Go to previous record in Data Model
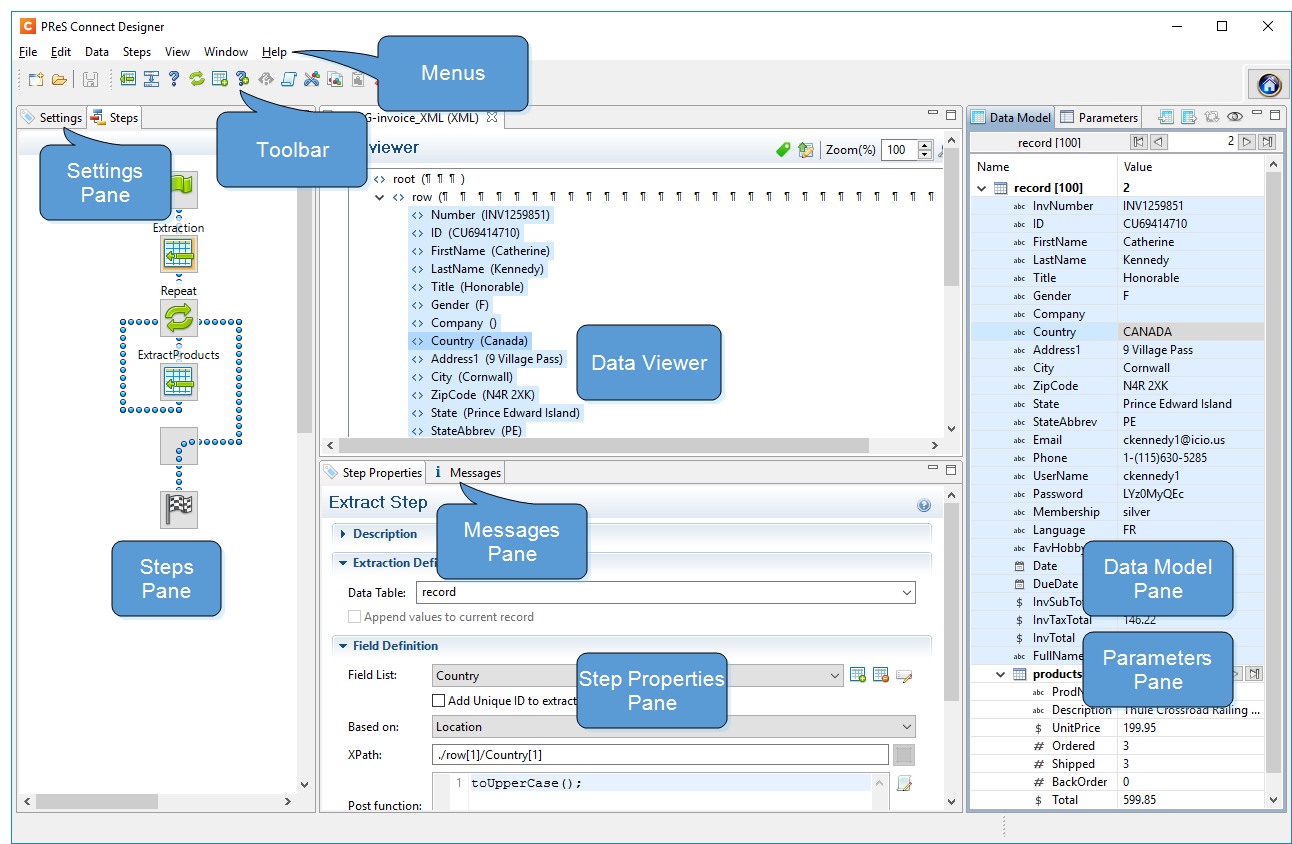The image size is (1292, 844). click(1158, 143)
